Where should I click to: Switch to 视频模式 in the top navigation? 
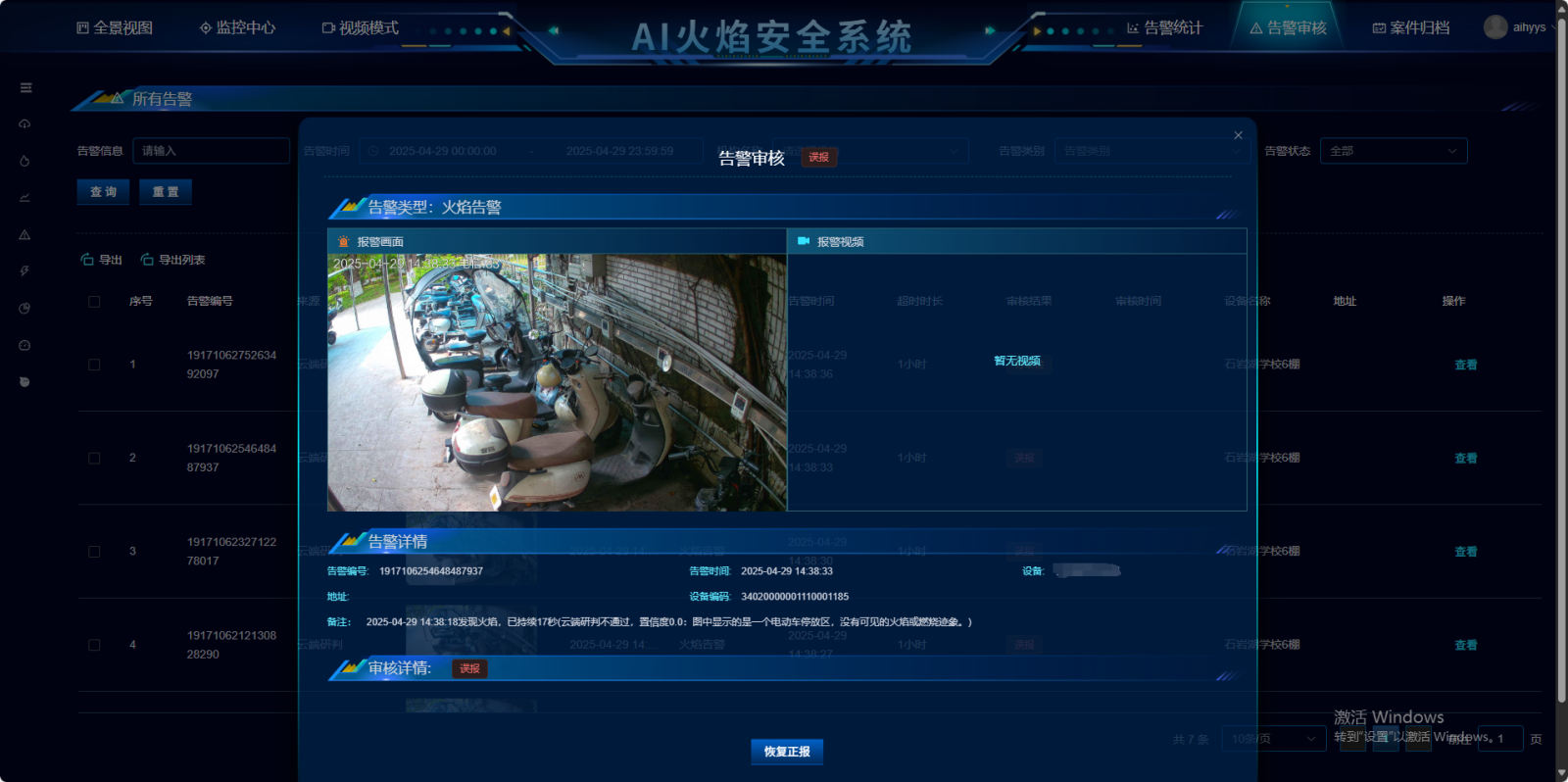coord(360,27)
